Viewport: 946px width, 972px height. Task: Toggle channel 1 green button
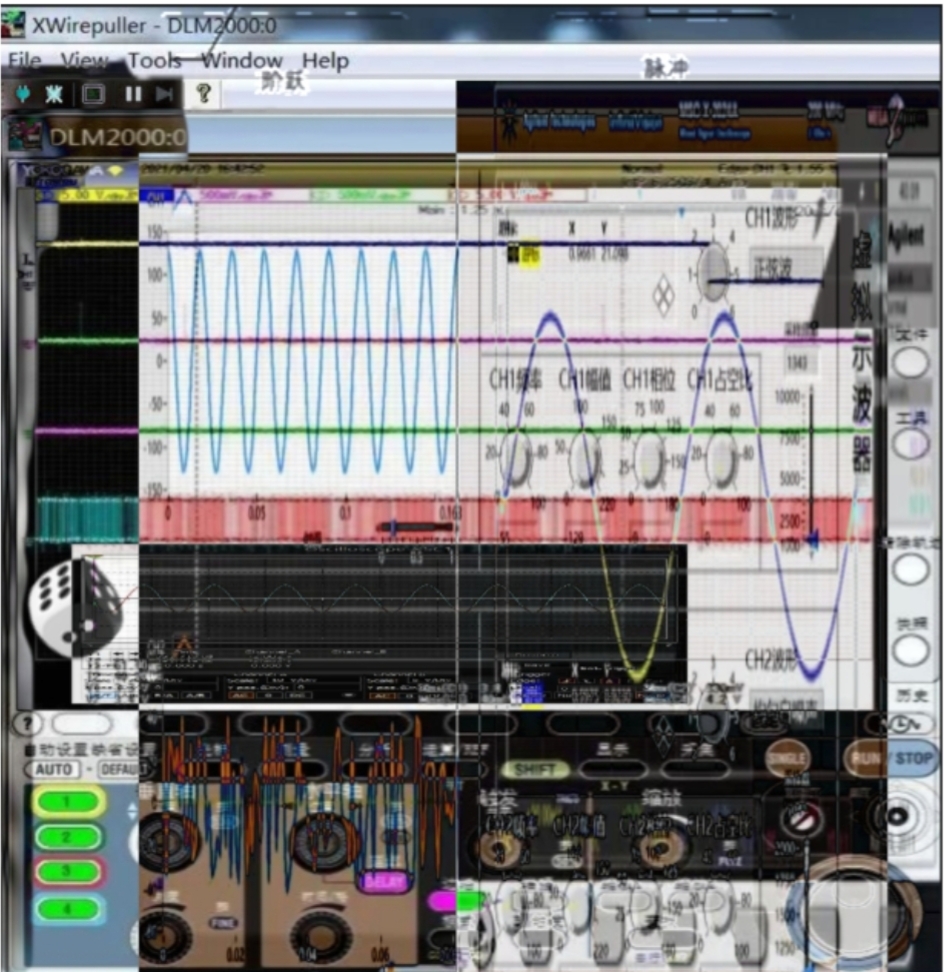point(68,802)
